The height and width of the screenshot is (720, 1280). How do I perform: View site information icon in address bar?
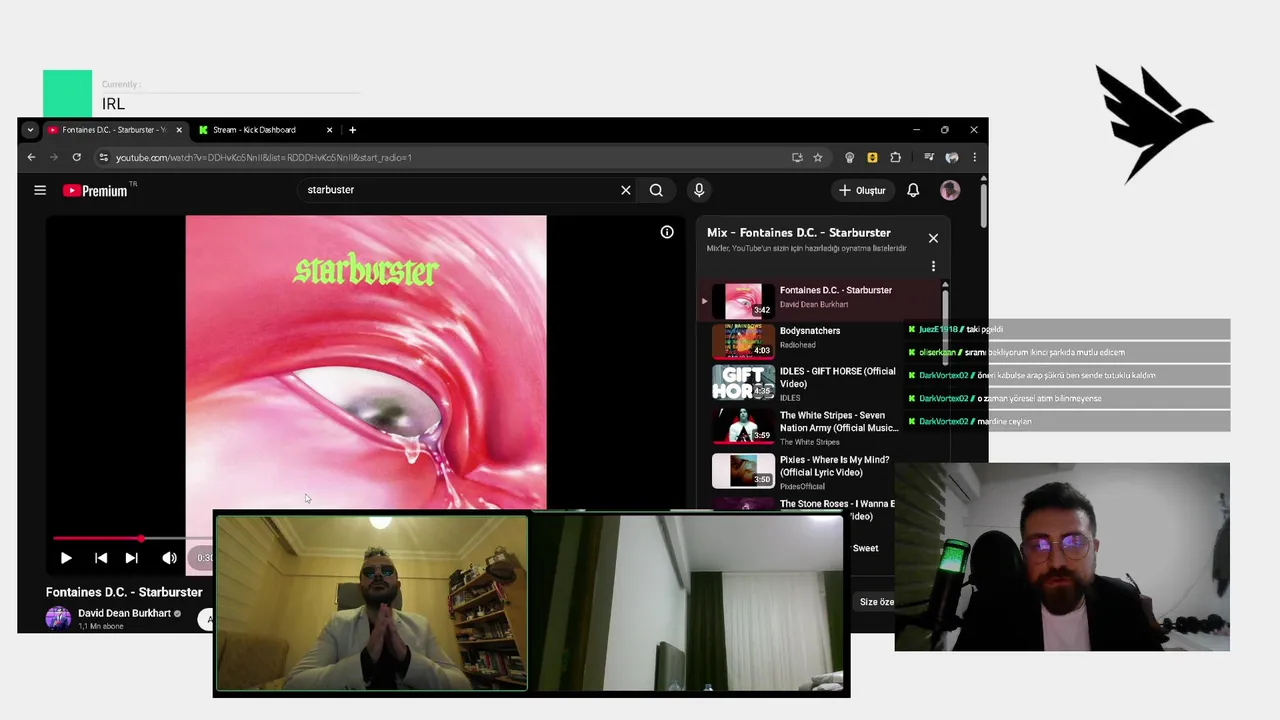tap(103, 157)
